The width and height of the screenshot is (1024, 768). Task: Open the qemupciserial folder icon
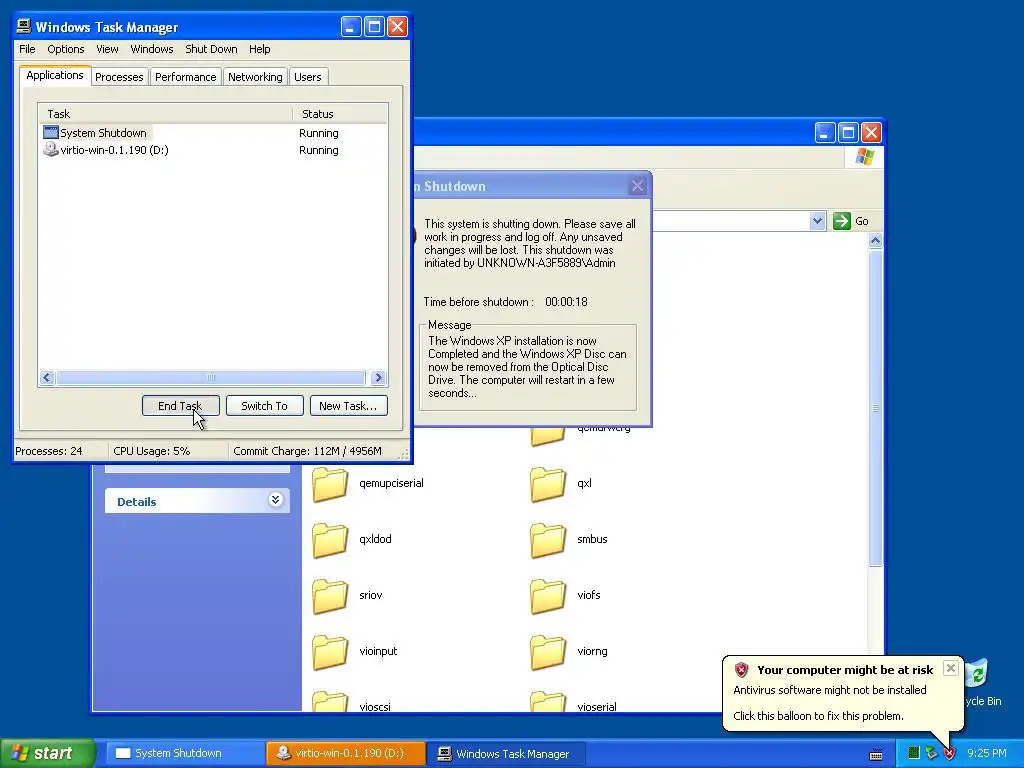point(330,484)
